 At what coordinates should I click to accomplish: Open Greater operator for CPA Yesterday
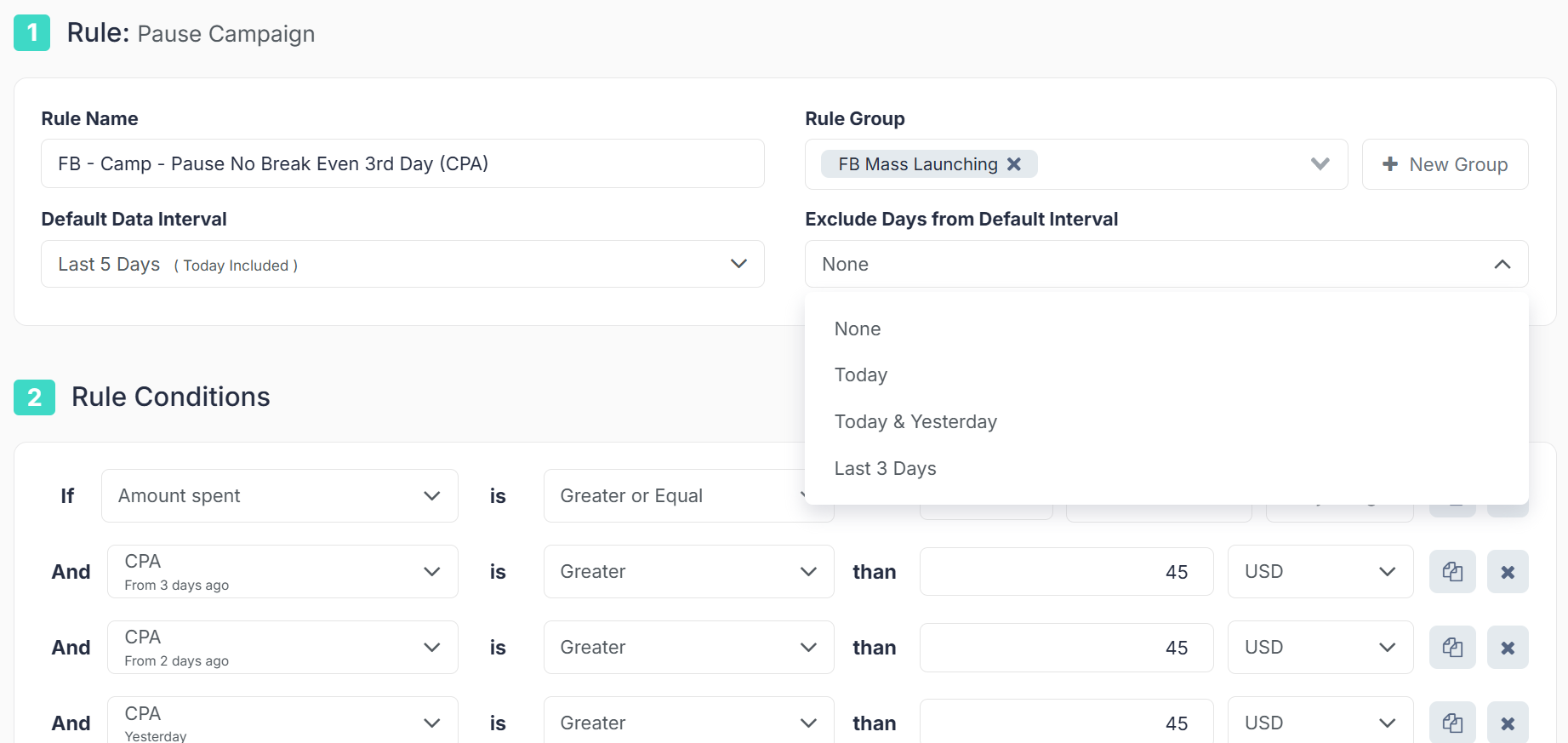[688, 720]
